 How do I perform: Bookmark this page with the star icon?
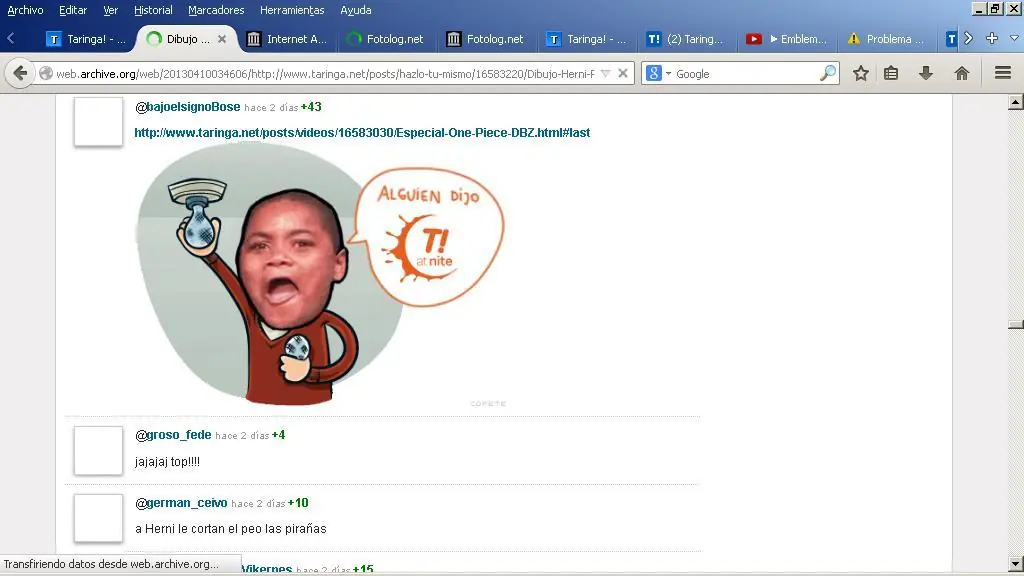(861, 73)
